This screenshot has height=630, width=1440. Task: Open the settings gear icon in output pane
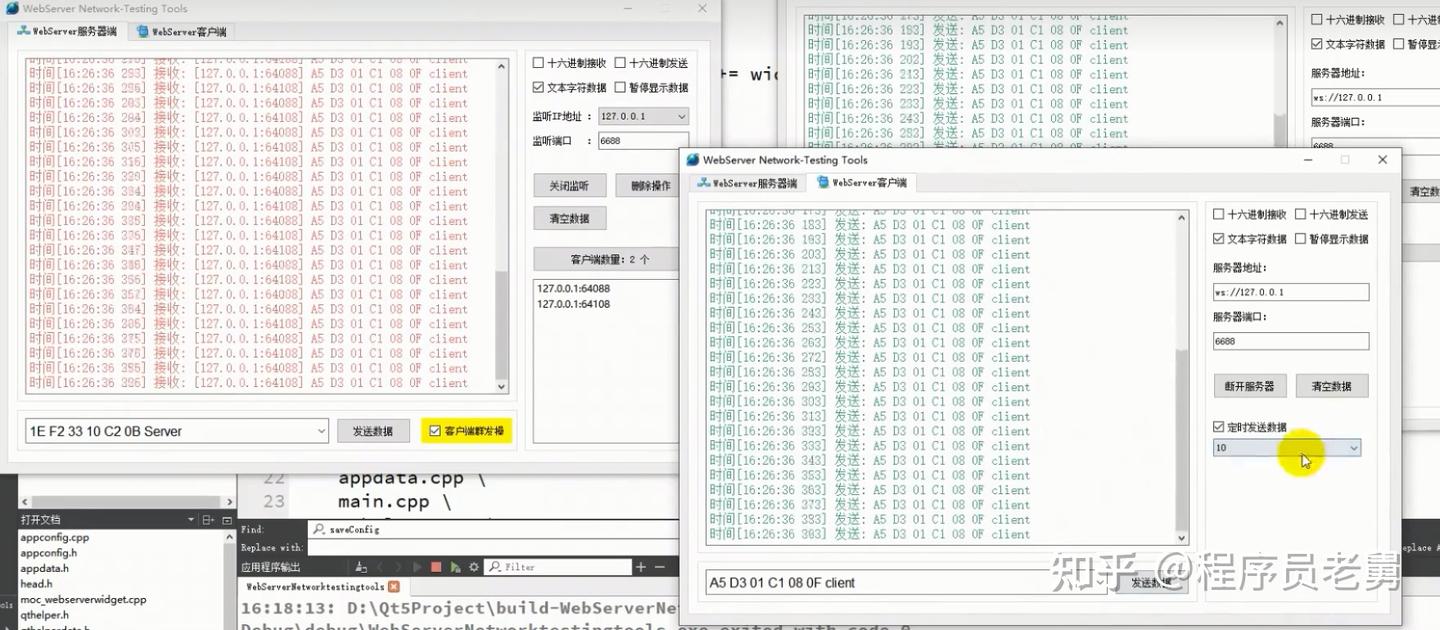[x=474, y=566]
